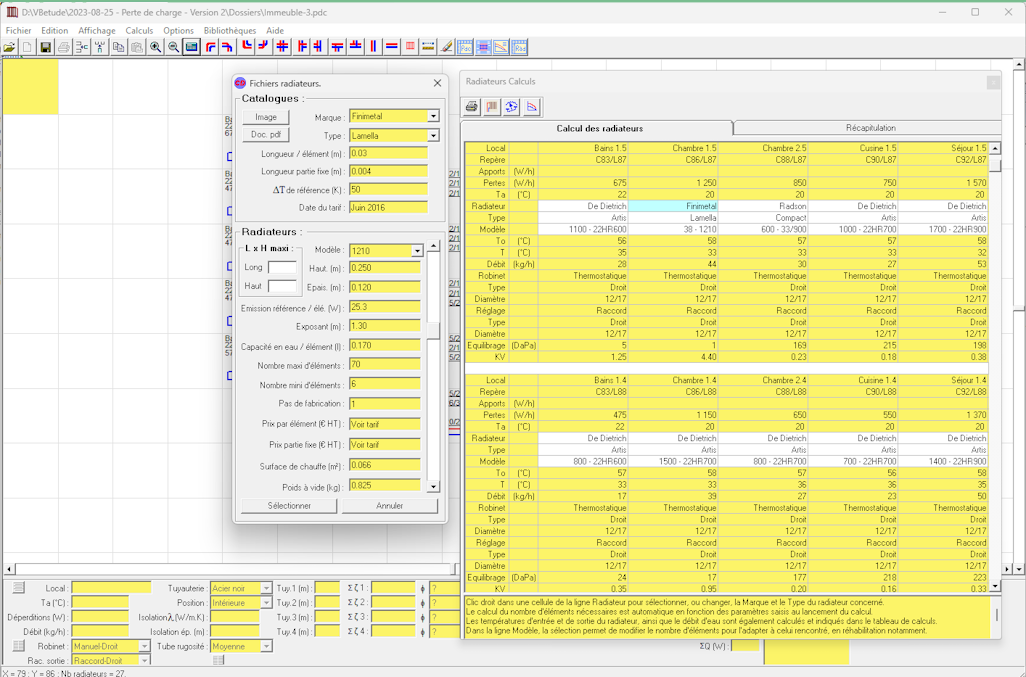This screenshot has height=677, width=1026.
Task: Click the zoom out magnifier icon
Action: pos(173,47)
